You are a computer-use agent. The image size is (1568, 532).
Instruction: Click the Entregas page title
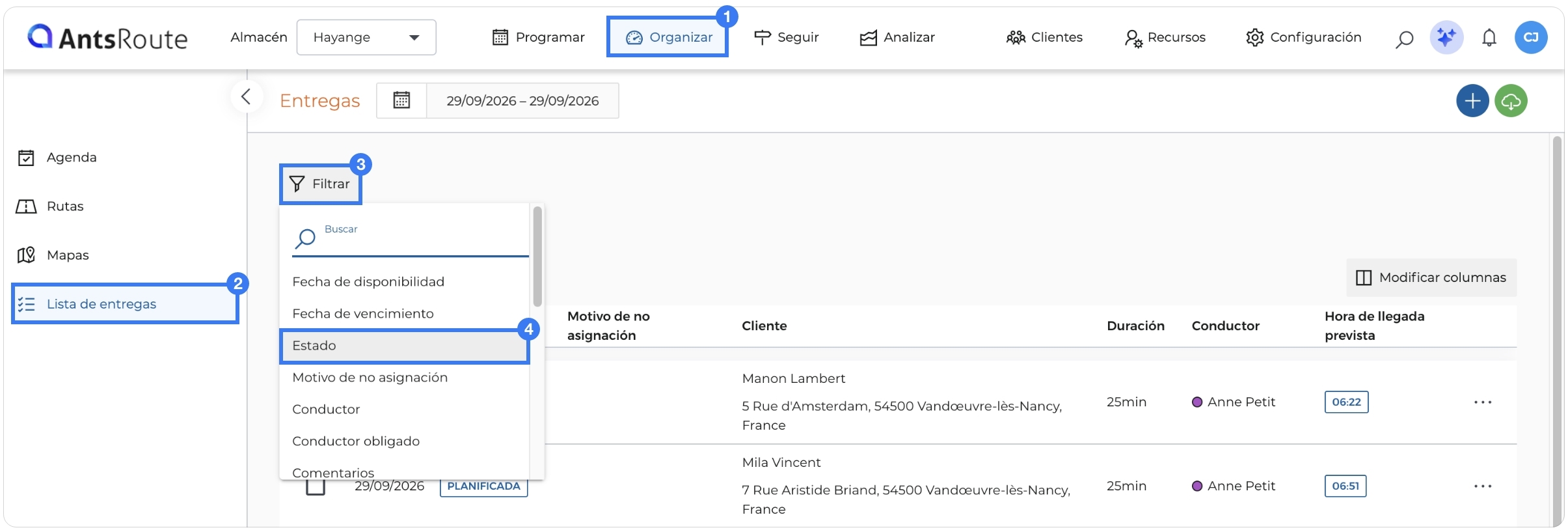pyautogui.click(x=319, y=101)
